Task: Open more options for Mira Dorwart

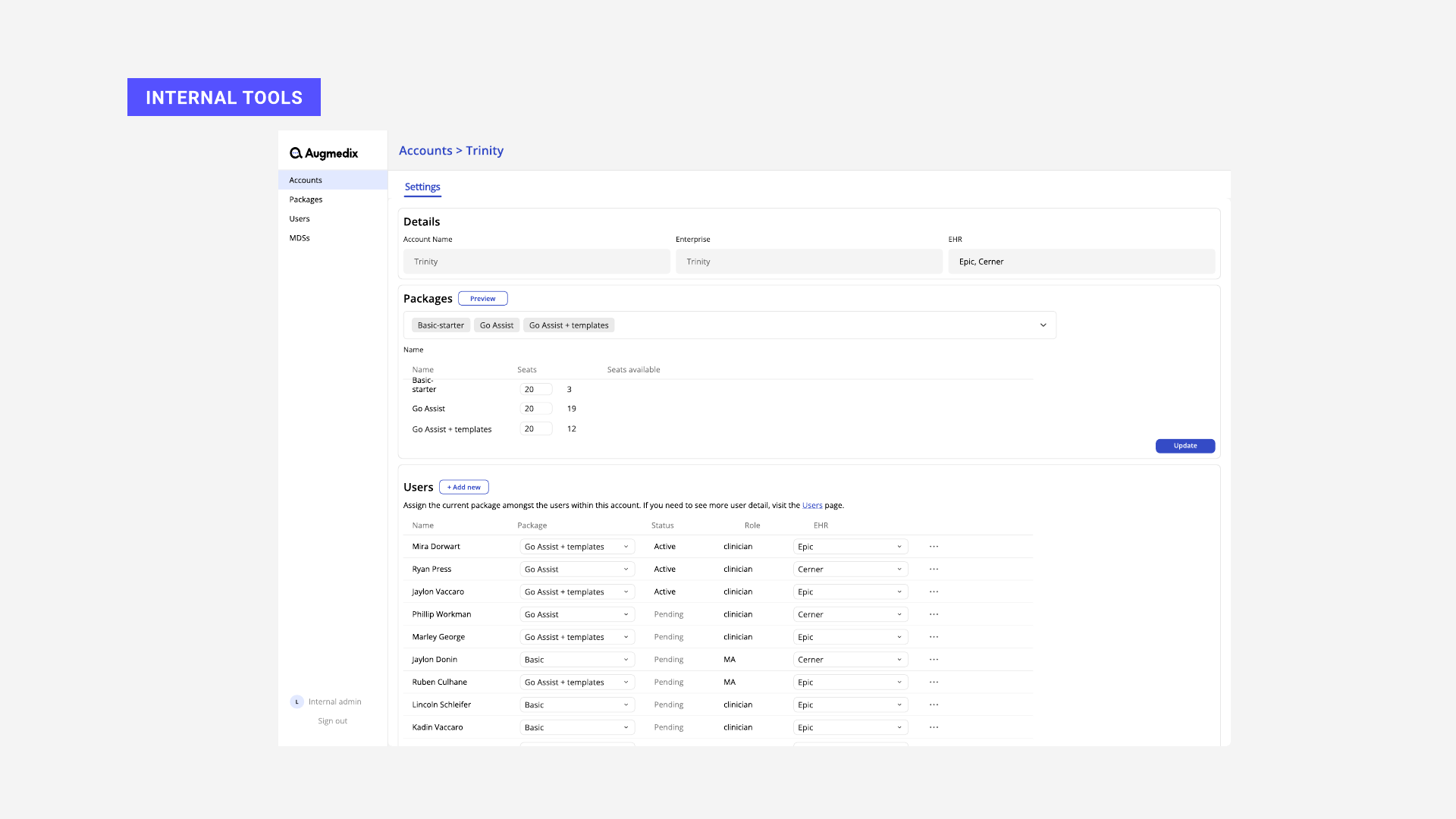Action: 934,547
